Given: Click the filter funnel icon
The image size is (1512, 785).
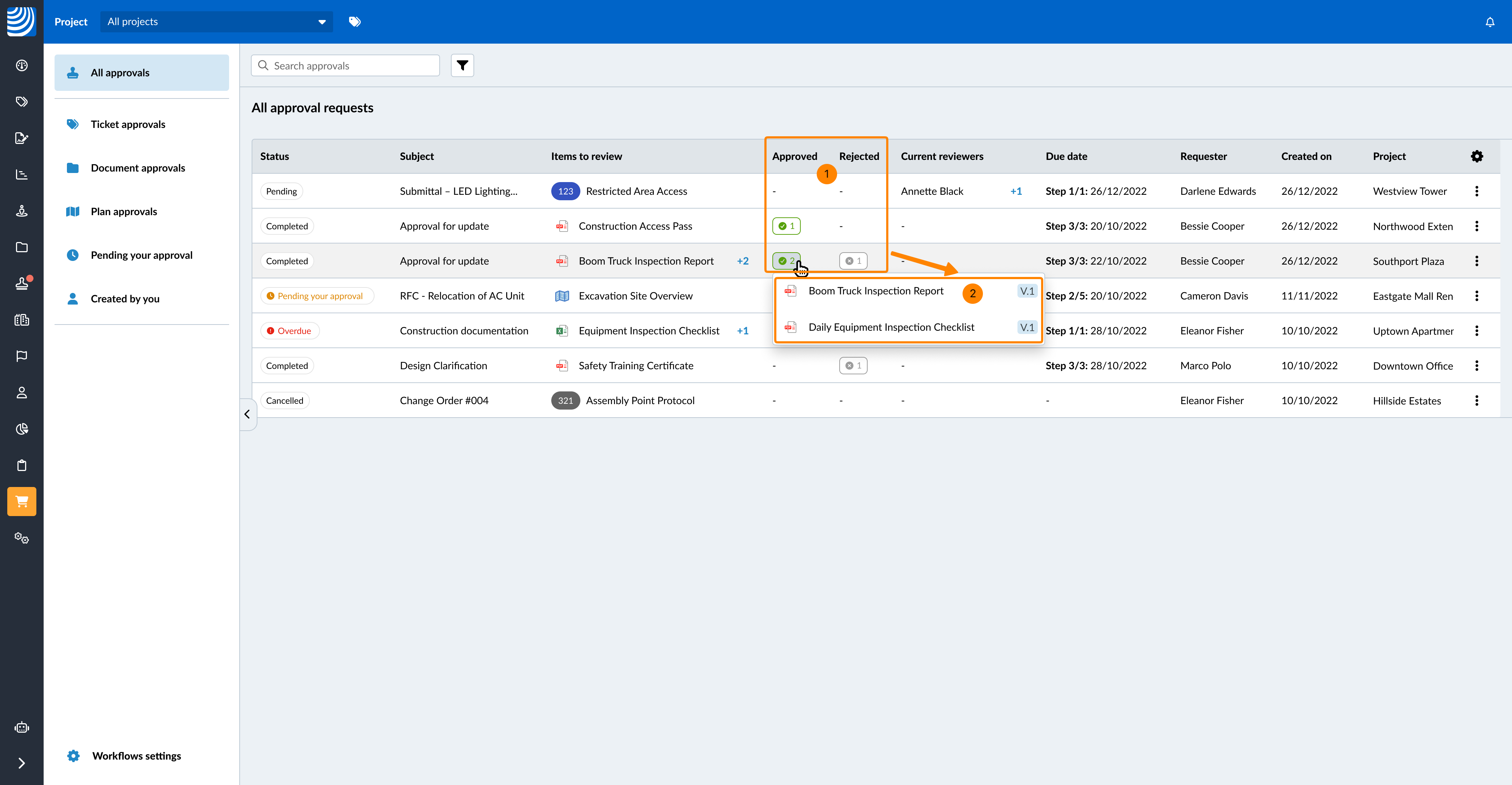Looking at the screenshot, I should 462,65.
